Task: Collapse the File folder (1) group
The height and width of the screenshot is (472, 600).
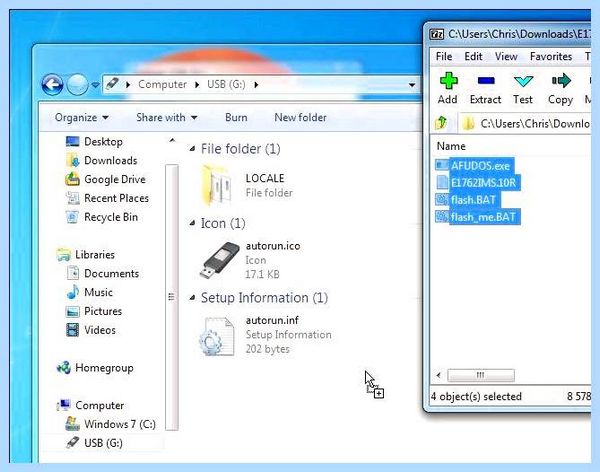Action: 192,149
